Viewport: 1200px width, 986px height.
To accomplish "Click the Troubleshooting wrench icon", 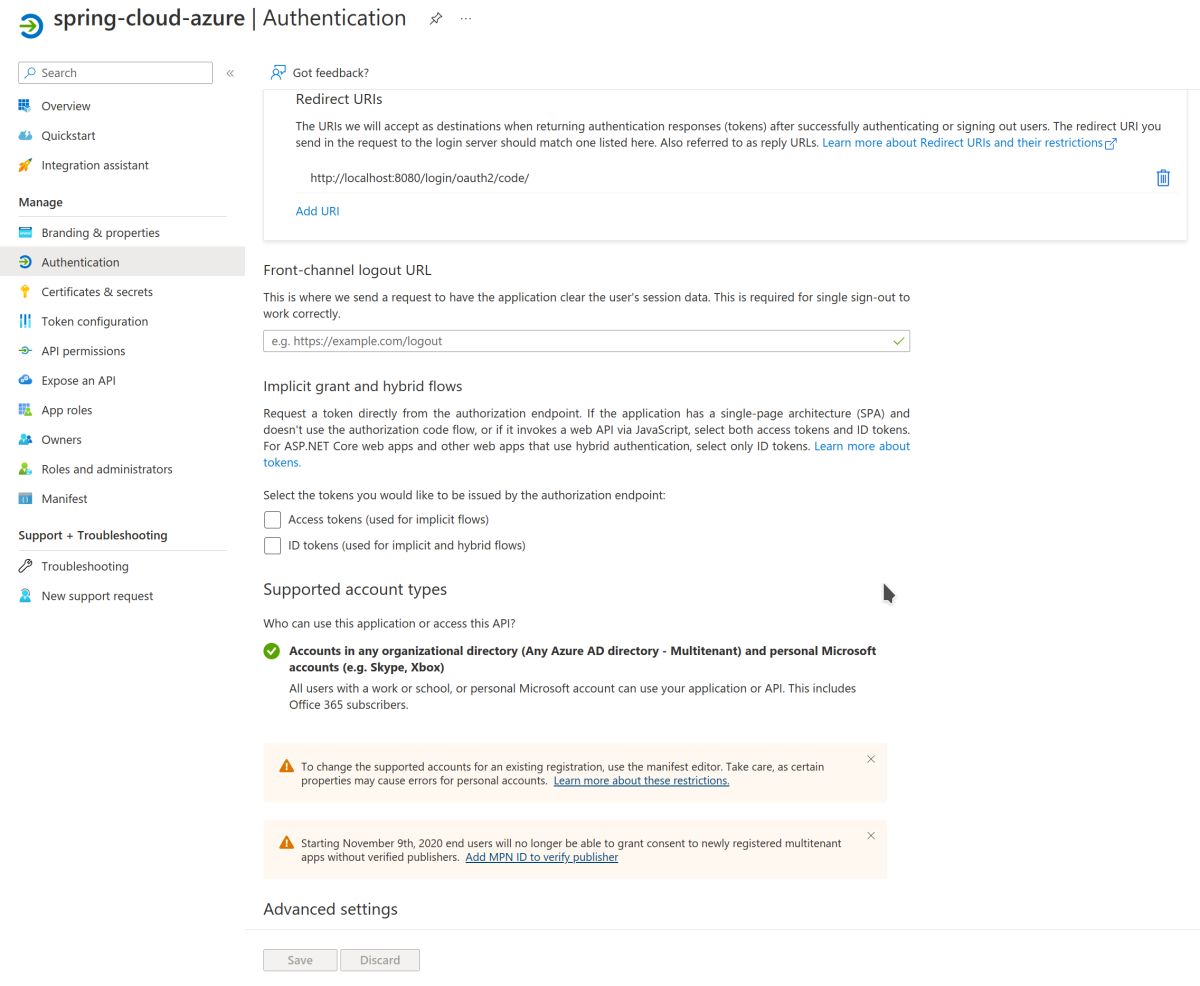I will click(25, 566).
